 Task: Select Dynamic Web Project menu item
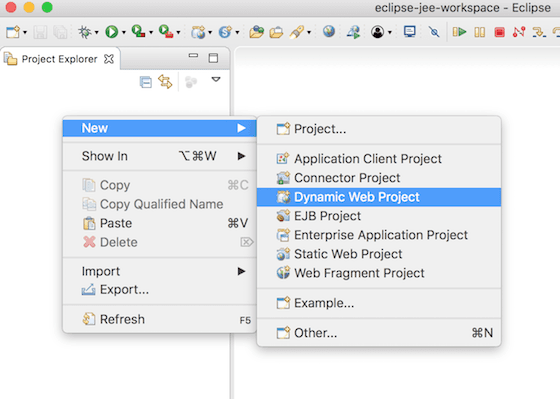coord(379,197)
